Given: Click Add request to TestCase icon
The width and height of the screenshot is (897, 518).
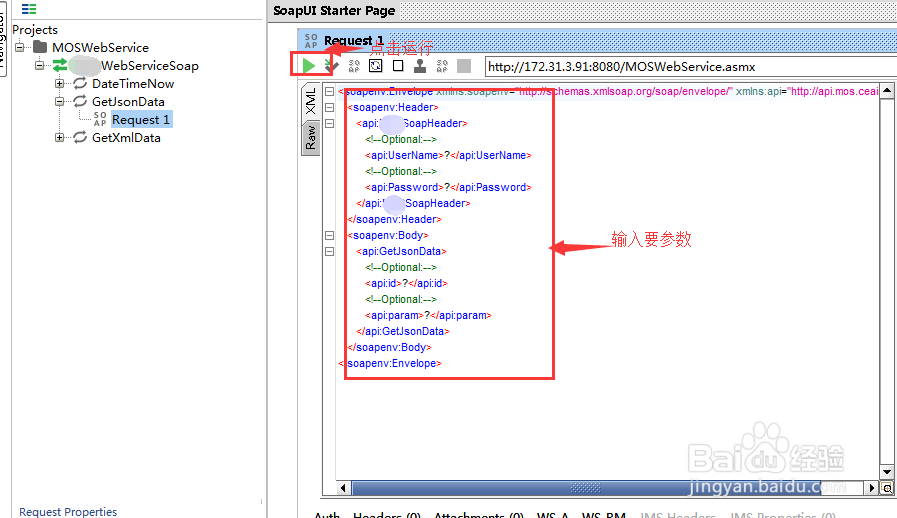Looking at the screenshot, I should [x=331, y=66].
